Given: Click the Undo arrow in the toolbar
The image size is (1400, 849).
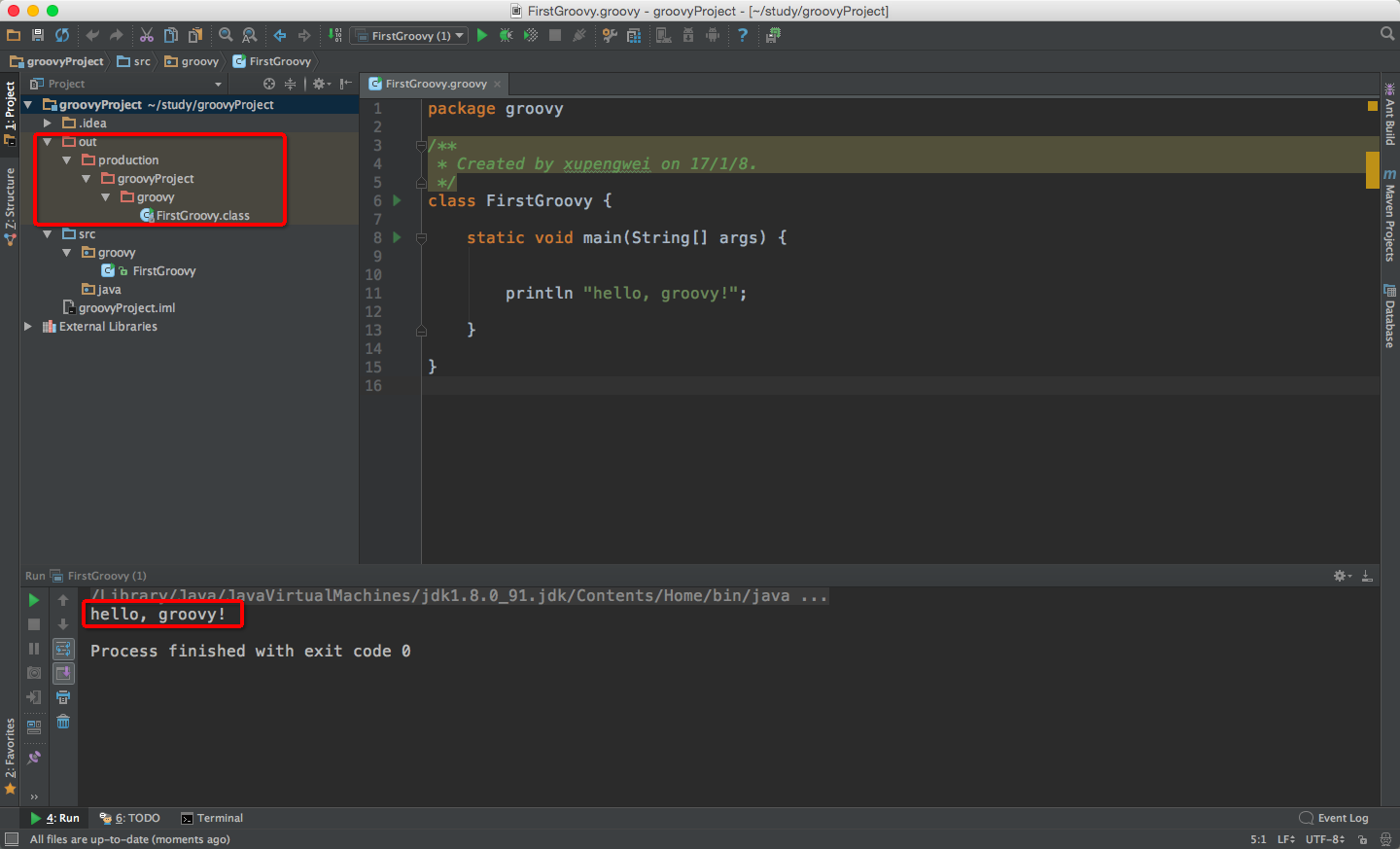Looking at the screenshot, I should click(x=92, y=35).
